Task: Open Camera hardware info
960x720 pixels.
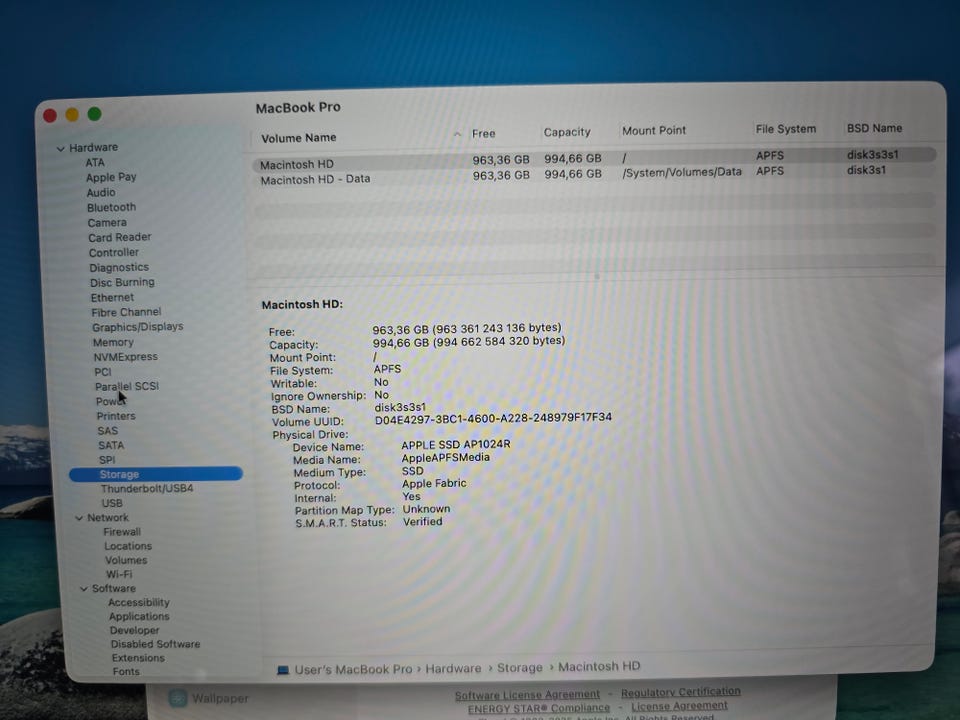Action: click(107, 223)
